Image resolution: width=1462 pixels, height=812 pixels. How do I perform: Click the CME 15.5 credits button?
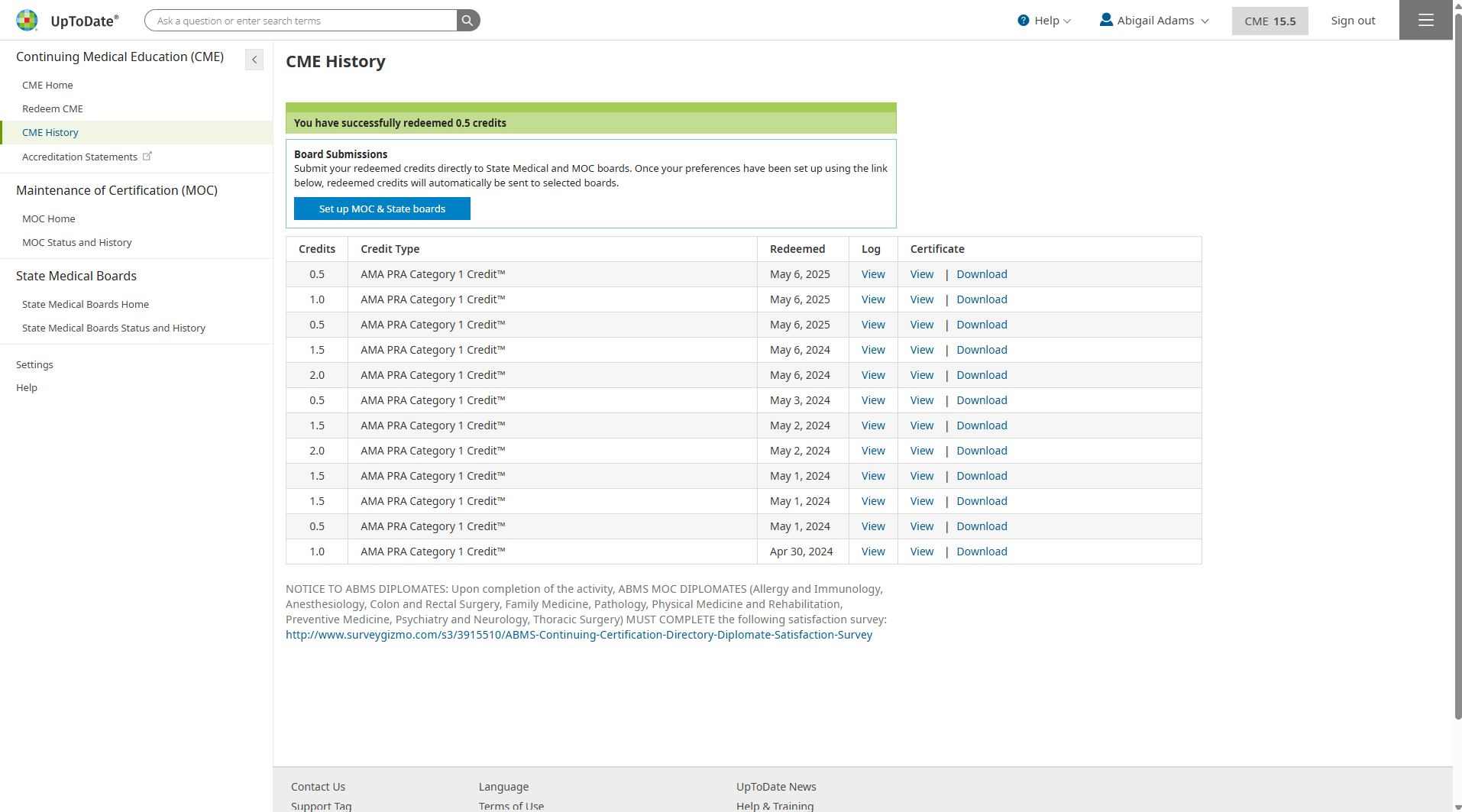[x=1270, y=21]
